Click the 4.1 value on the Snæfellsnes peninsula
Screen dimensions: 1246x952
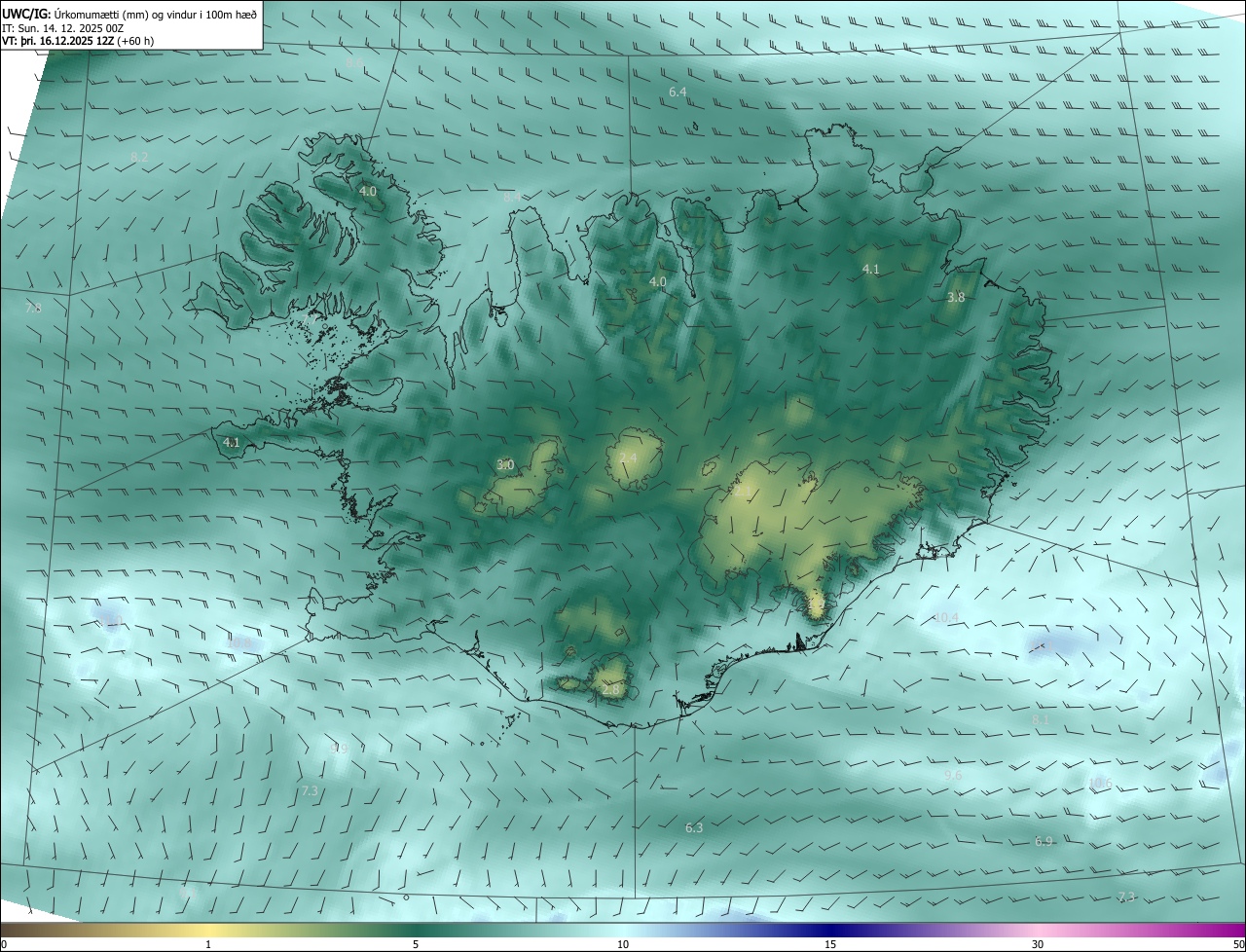click(231, 442)
